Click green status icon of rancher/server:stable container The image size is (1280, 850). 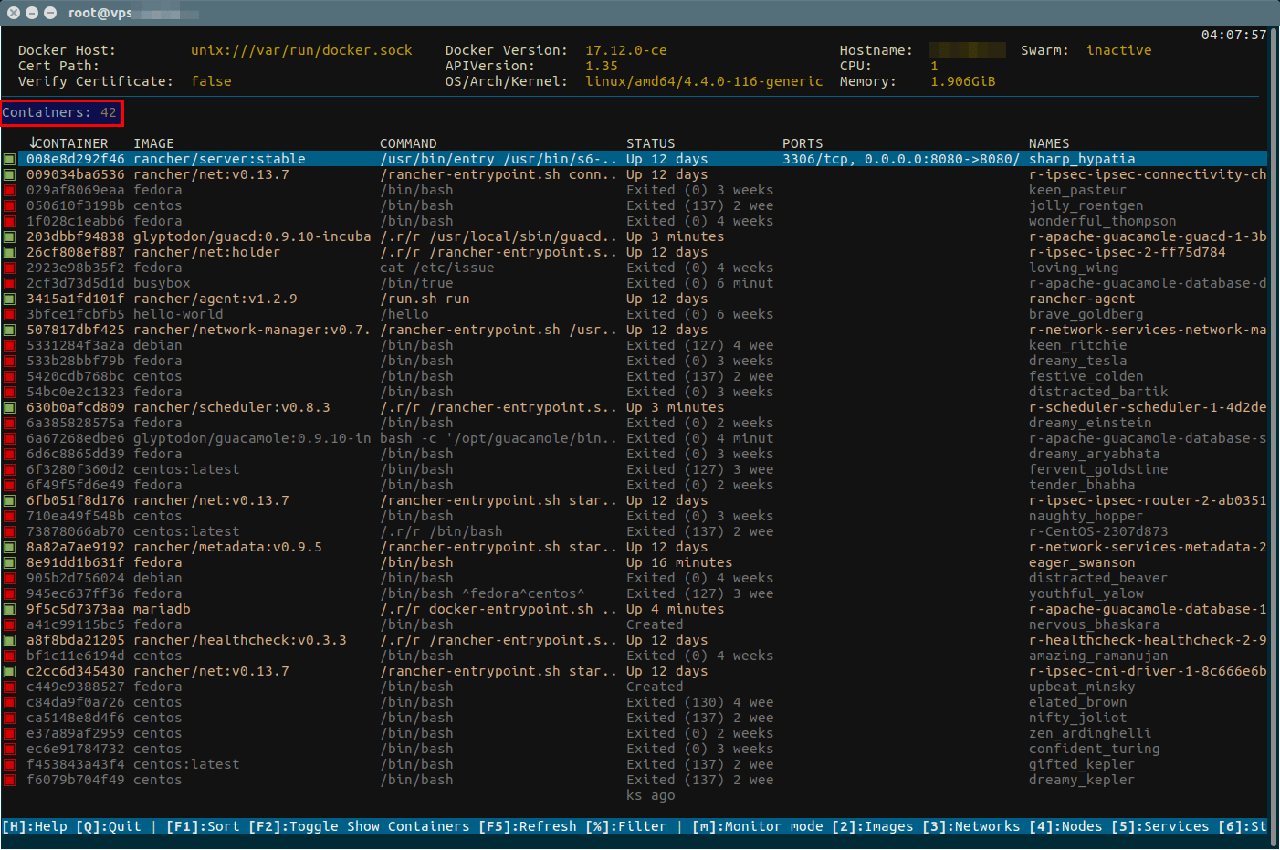(9, 159)
